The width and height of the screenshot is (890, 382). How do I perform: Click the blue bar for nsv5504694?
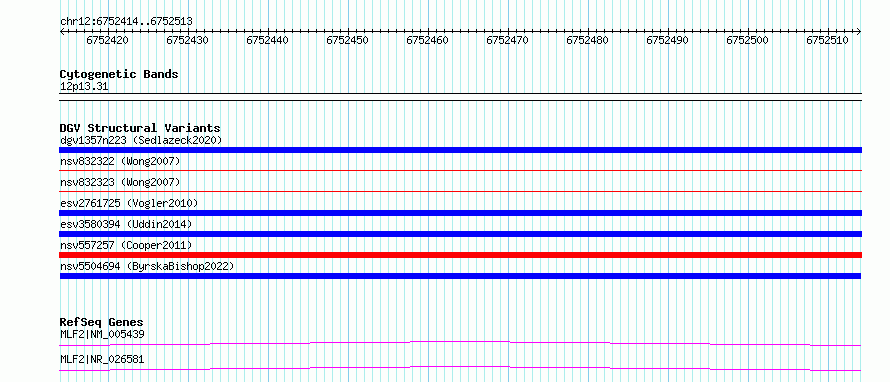click(x=460, y=276)
